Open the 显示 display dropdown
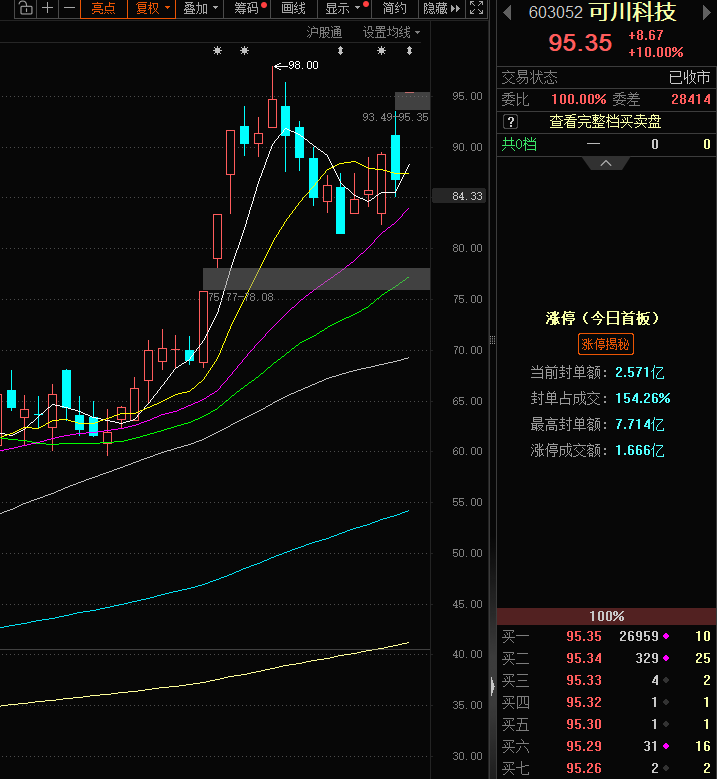 pyautogui.click(x=342, y=8)
